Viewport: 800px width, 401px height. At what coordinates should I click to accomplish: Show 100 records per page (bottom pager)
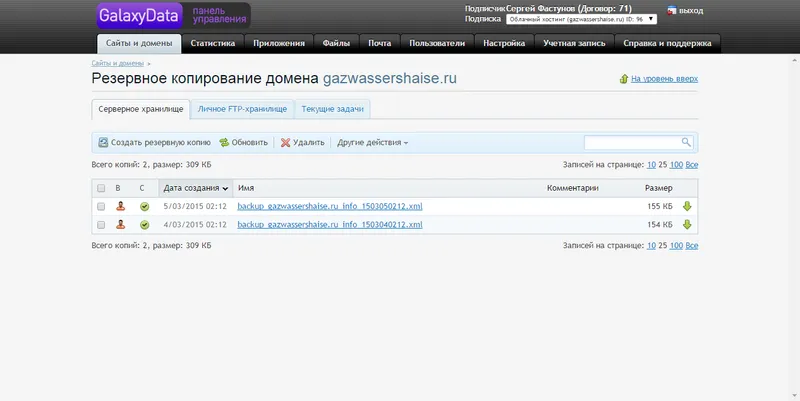(x=676, y=245)
